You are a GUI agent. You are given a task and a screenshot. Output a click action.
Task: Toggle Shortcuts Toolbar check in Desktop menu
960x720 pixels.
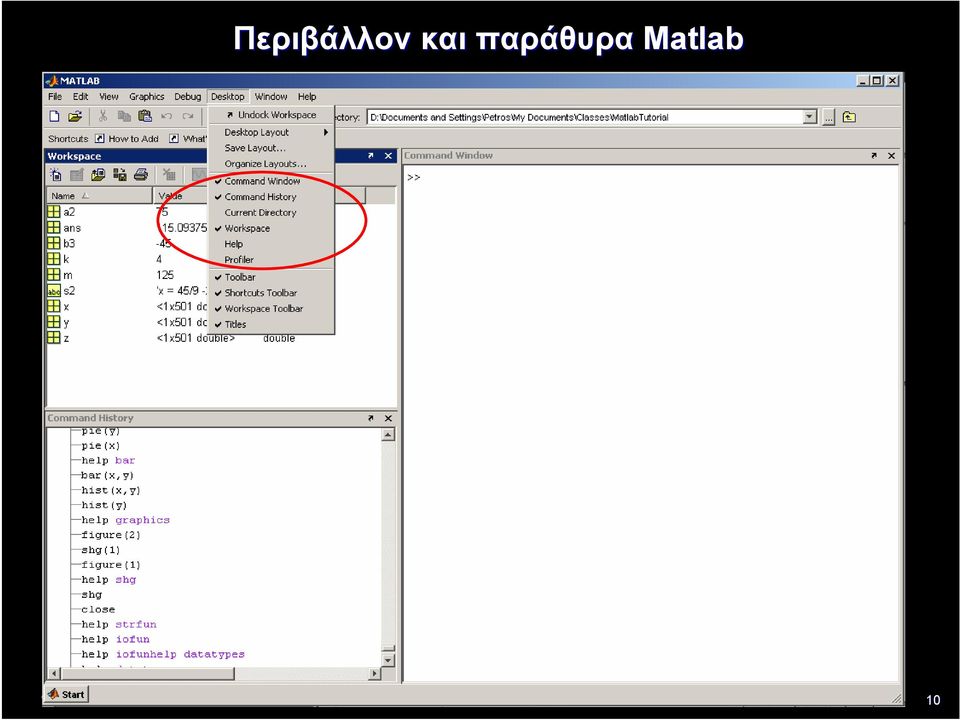point(271,293)
